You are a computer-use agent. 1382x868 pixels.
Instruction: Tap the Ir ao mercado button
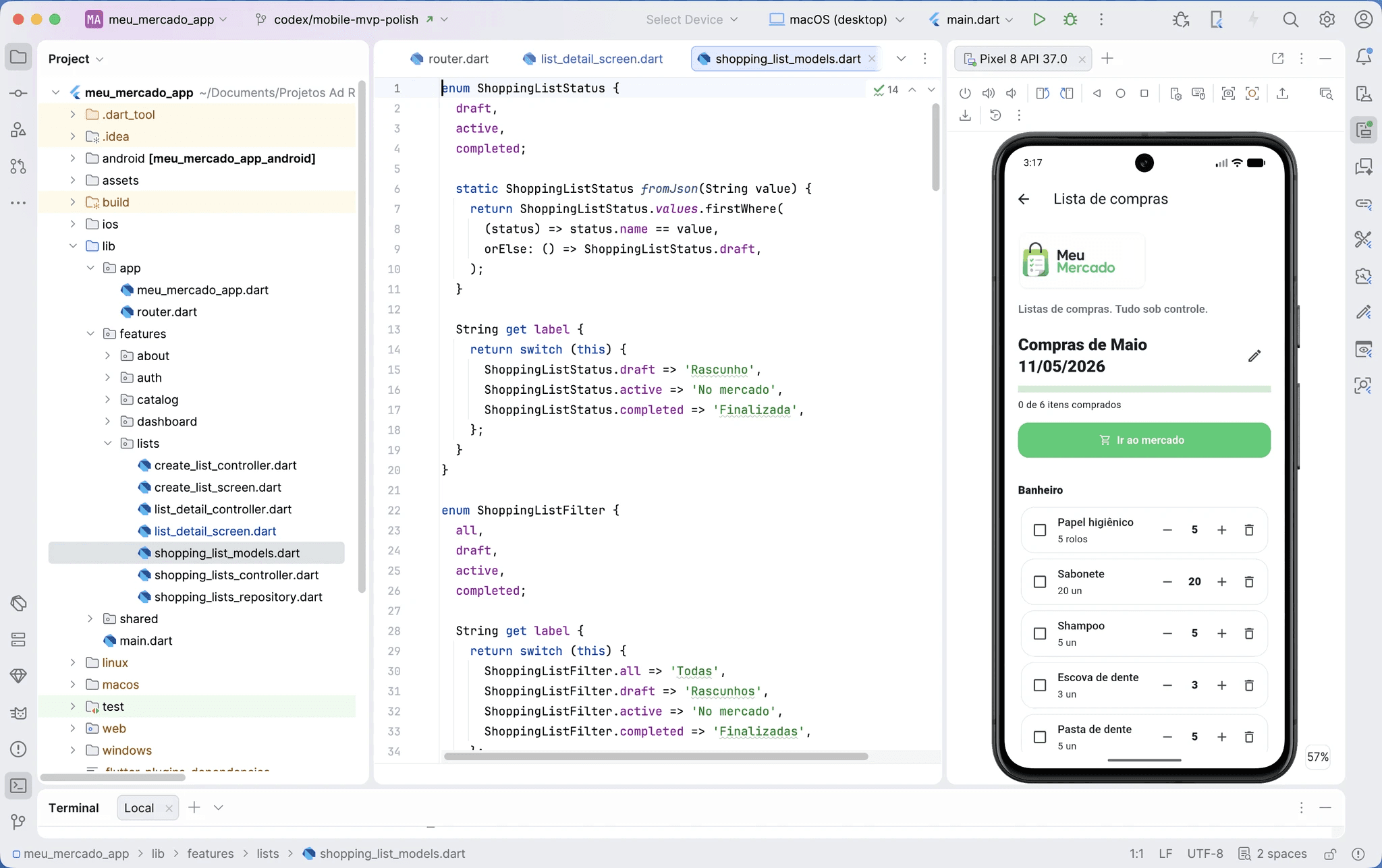pyautogui.click(x=1144, y=440)
